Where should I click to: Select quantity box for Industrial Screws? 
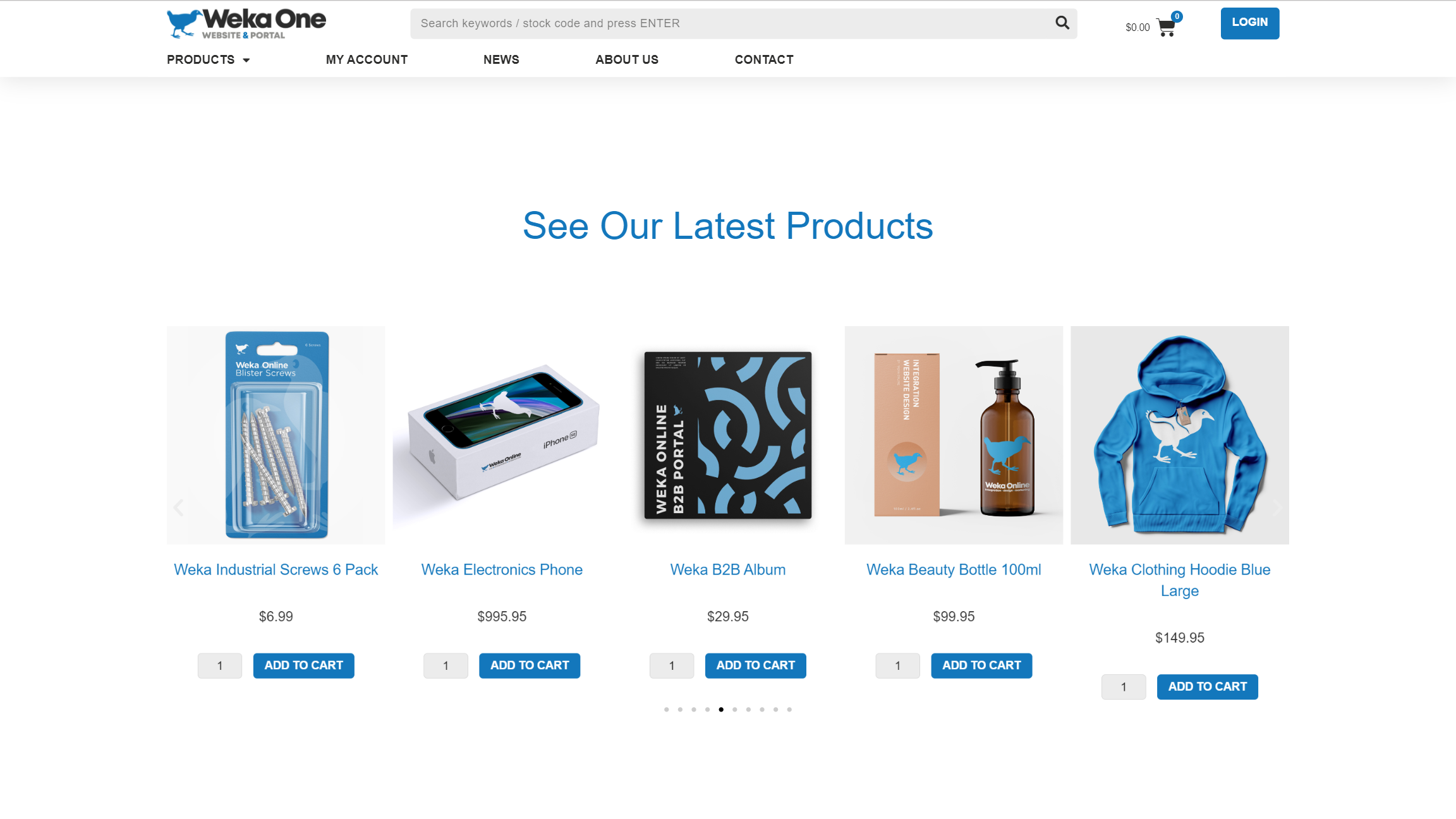click(220, 665)
